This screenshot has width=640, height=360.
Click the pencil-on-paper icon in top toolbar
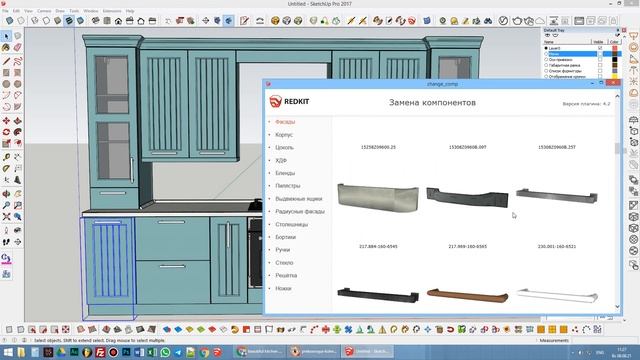coord(244,20)
